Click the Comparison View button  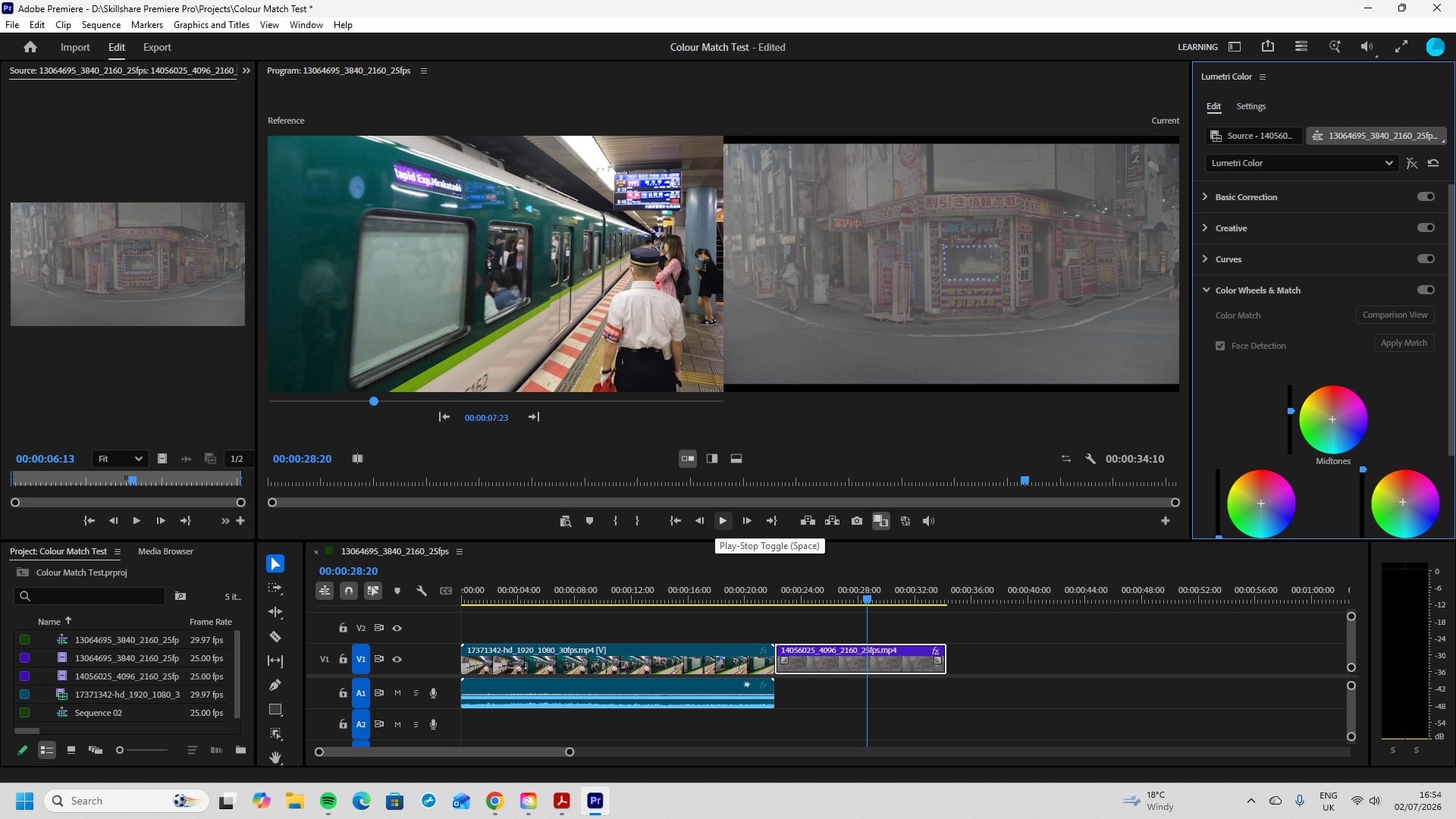pos(1395,315)
